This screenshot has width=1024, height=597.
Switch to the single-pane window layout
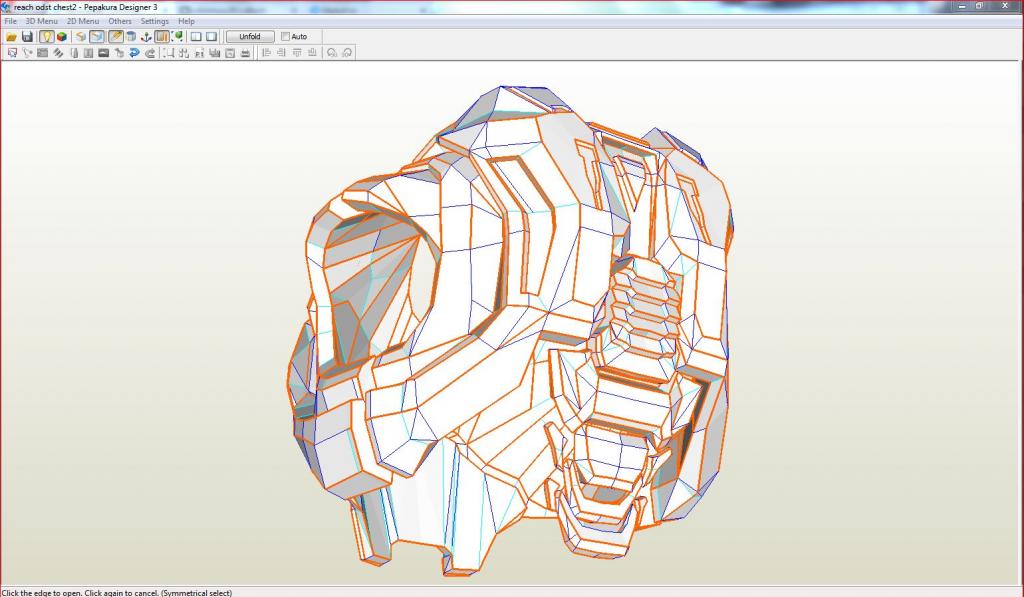tap(212, 37)
